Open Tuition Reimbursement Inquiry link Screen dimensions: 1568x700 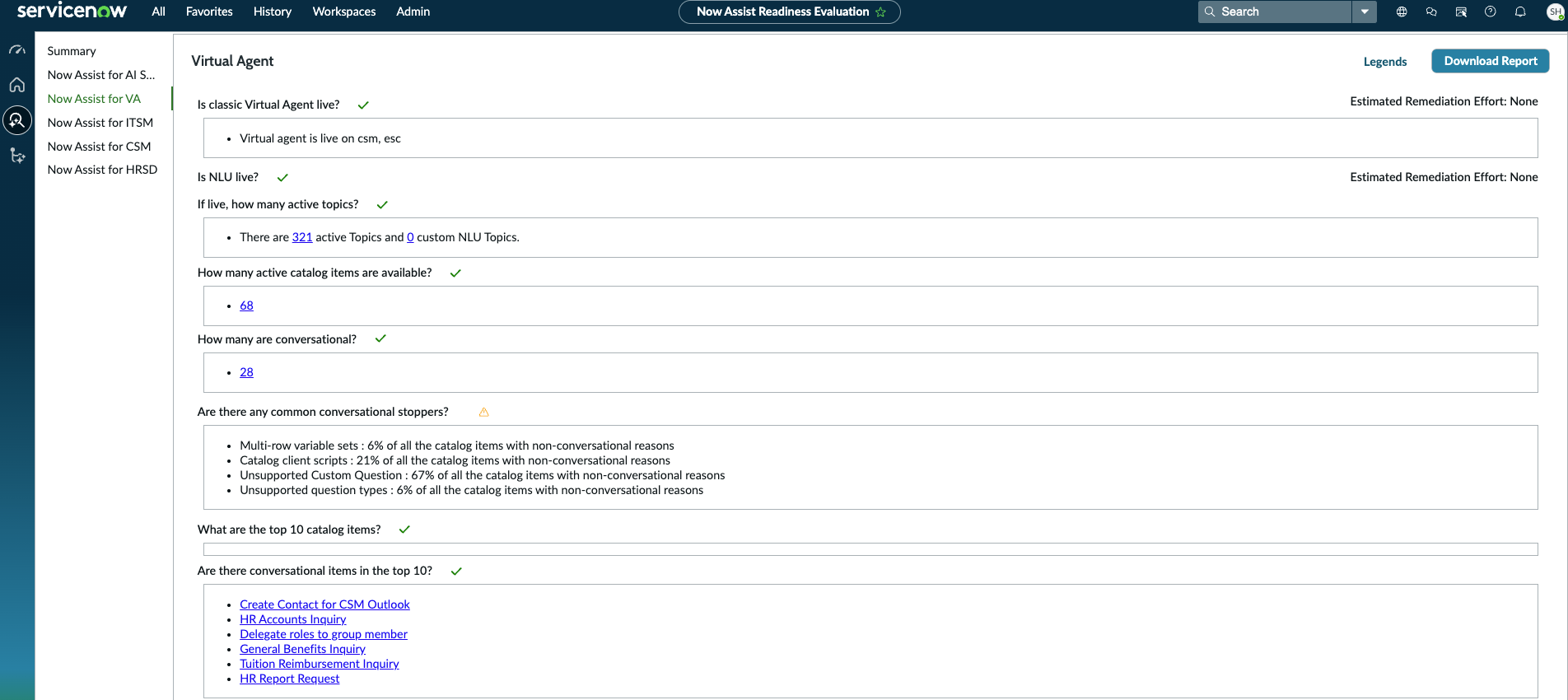320,664
